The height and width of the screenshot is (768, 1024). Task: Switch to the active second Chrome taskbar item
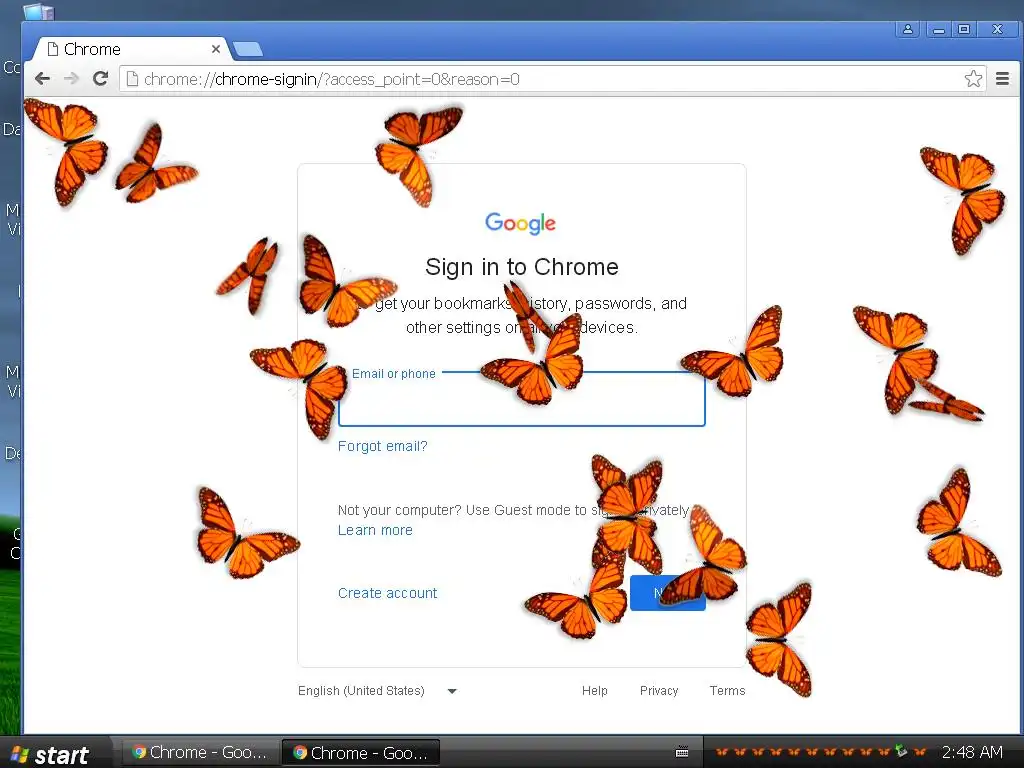coord(360,752)
